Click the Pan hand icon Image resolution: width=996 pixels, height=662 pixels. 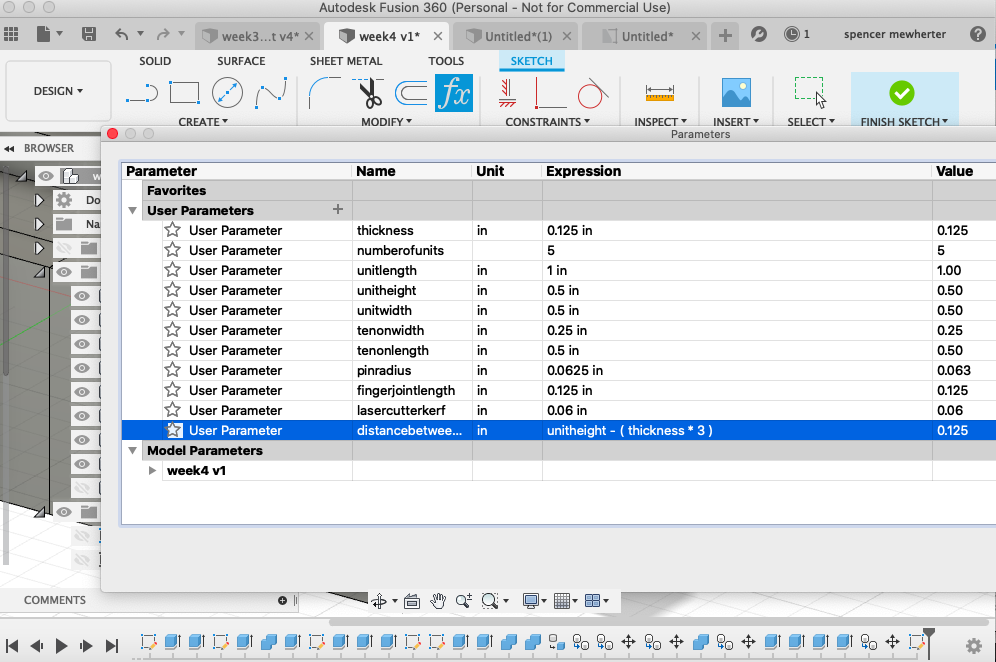[438, 600]
